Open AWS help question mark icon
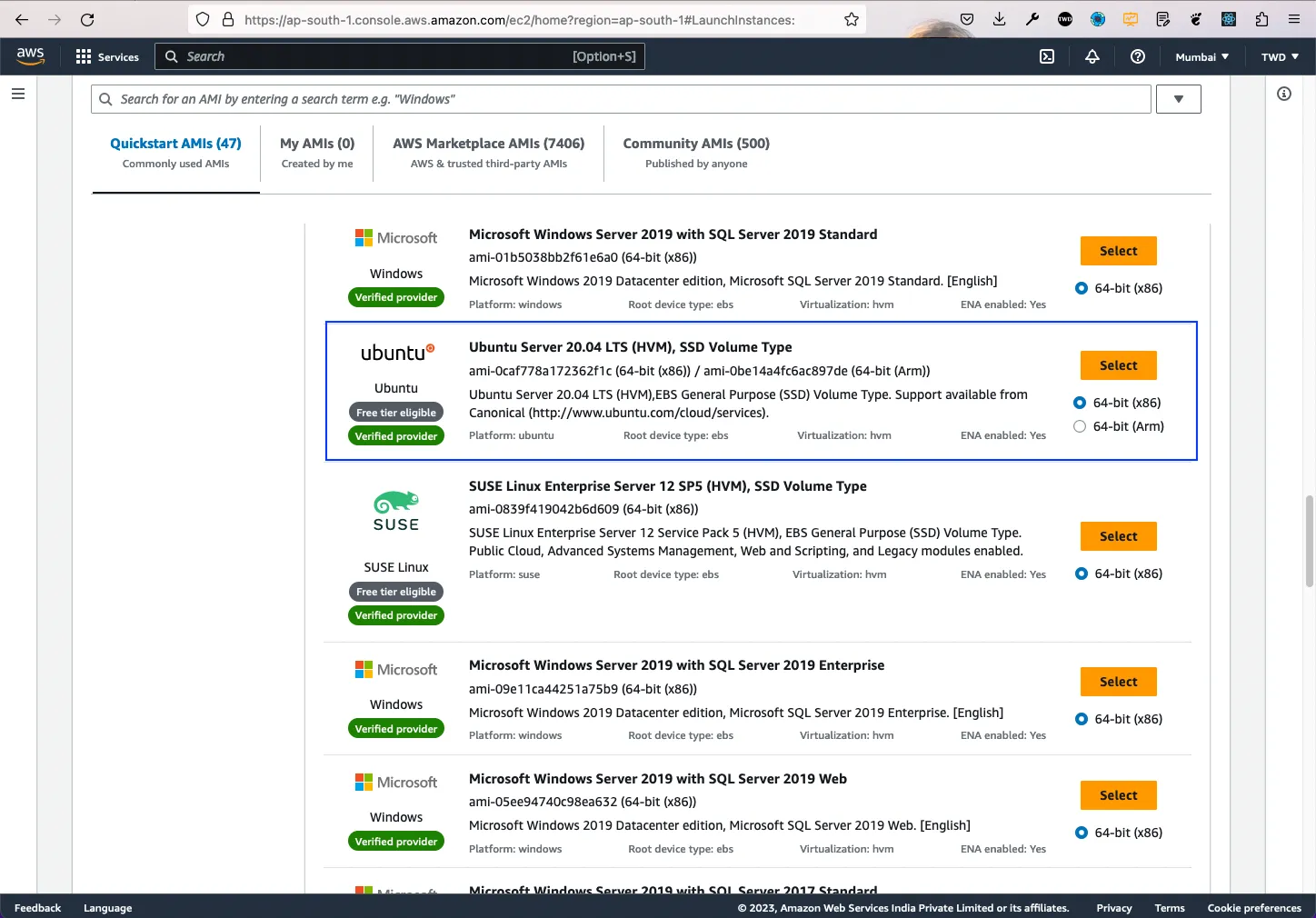 (1137, 56)
